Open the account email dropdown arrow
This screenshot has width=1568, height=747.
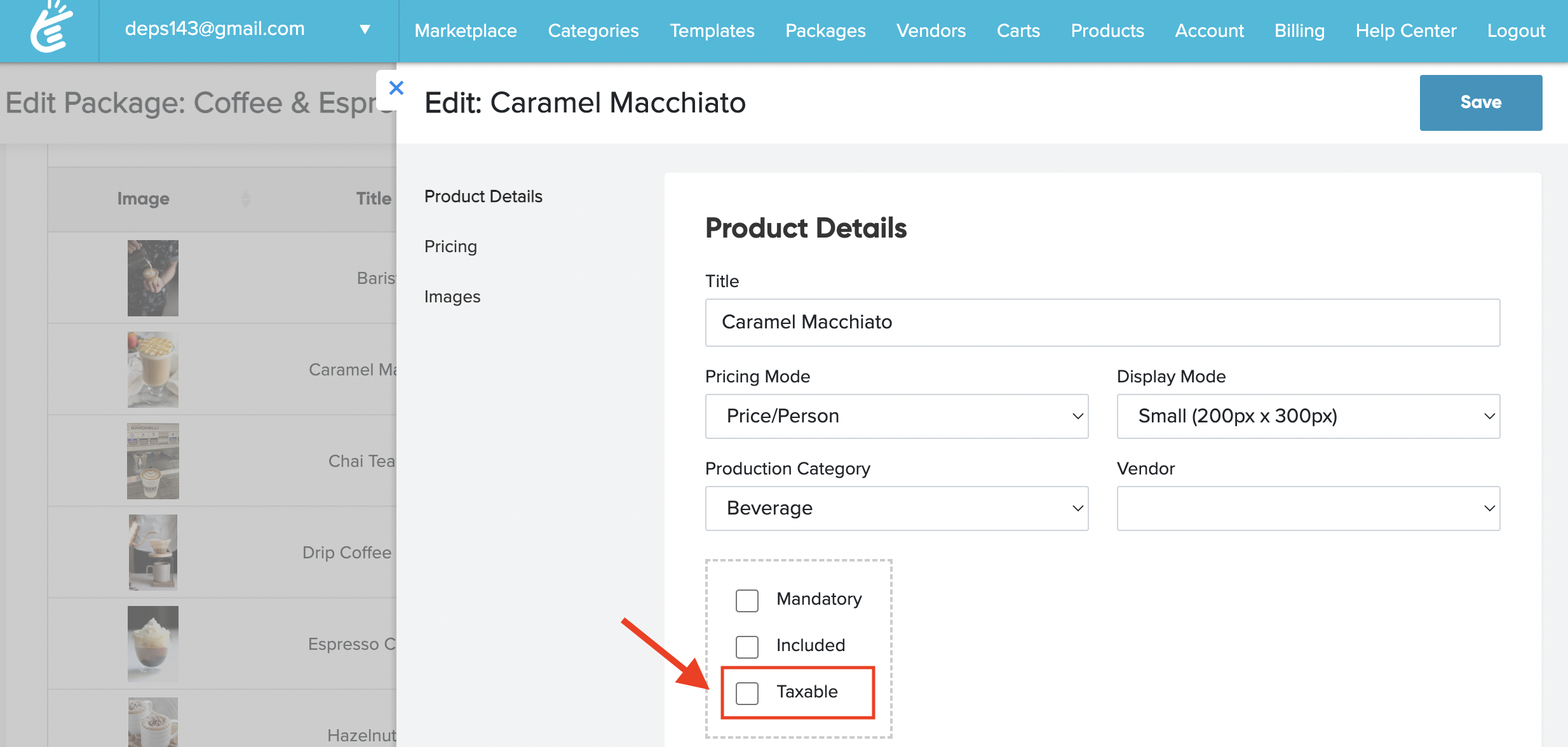click(x=365, y=29)
